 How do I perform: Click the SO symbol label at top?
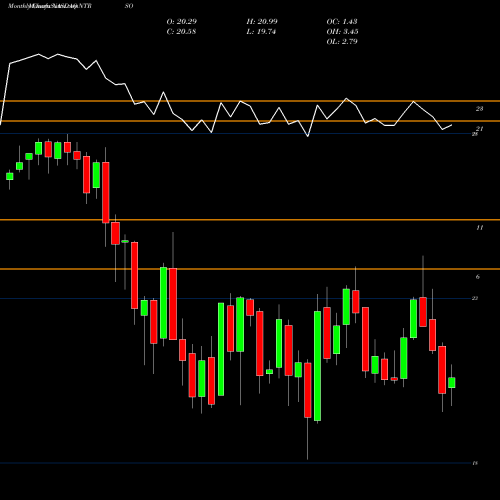pos(129,6)
